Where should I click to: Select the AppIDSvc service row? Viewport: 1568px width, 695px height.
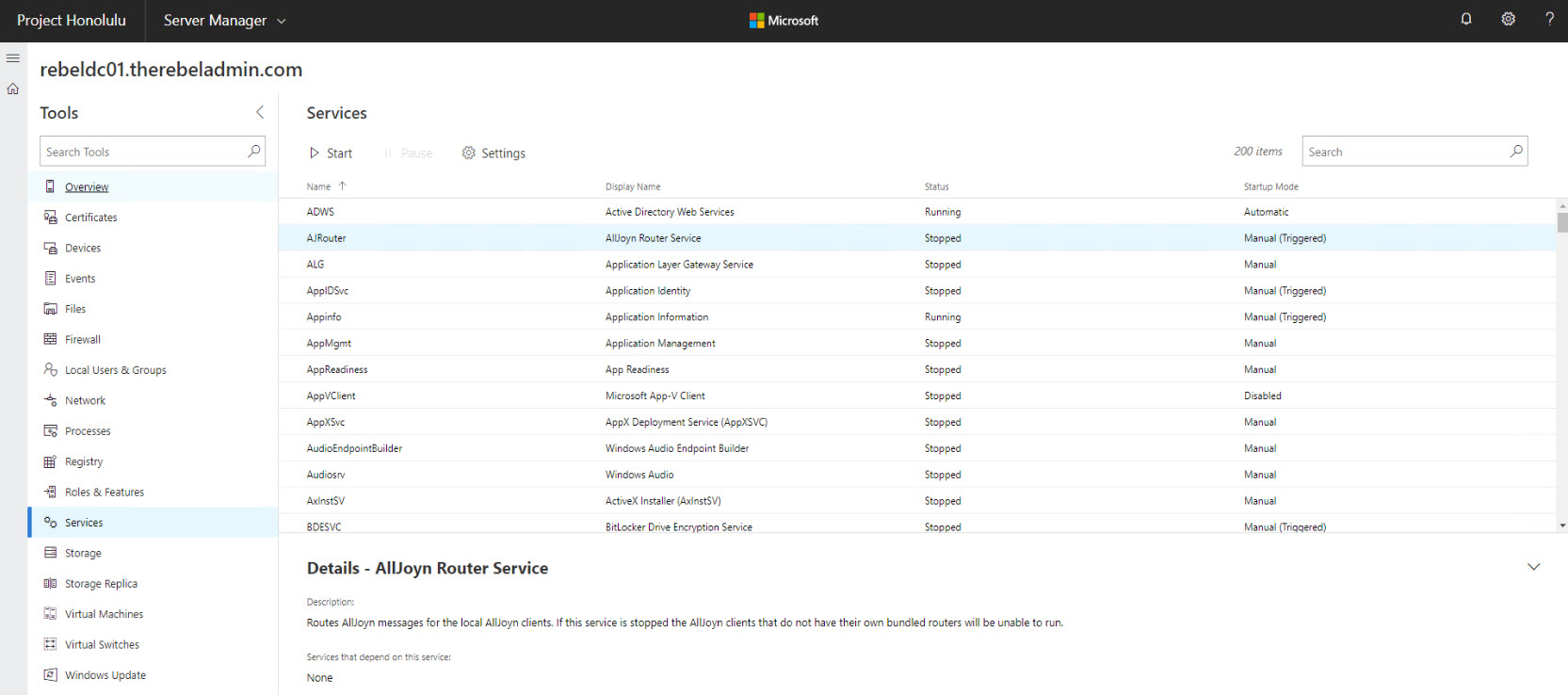click(x=917, y=291)
